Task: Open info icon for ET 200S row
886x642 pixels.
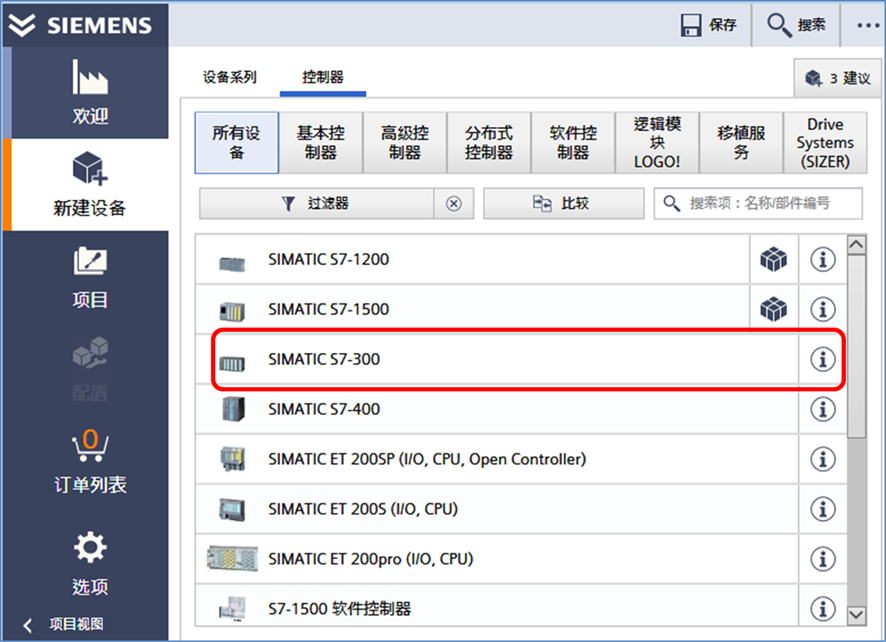Action: tap(823, 509)
